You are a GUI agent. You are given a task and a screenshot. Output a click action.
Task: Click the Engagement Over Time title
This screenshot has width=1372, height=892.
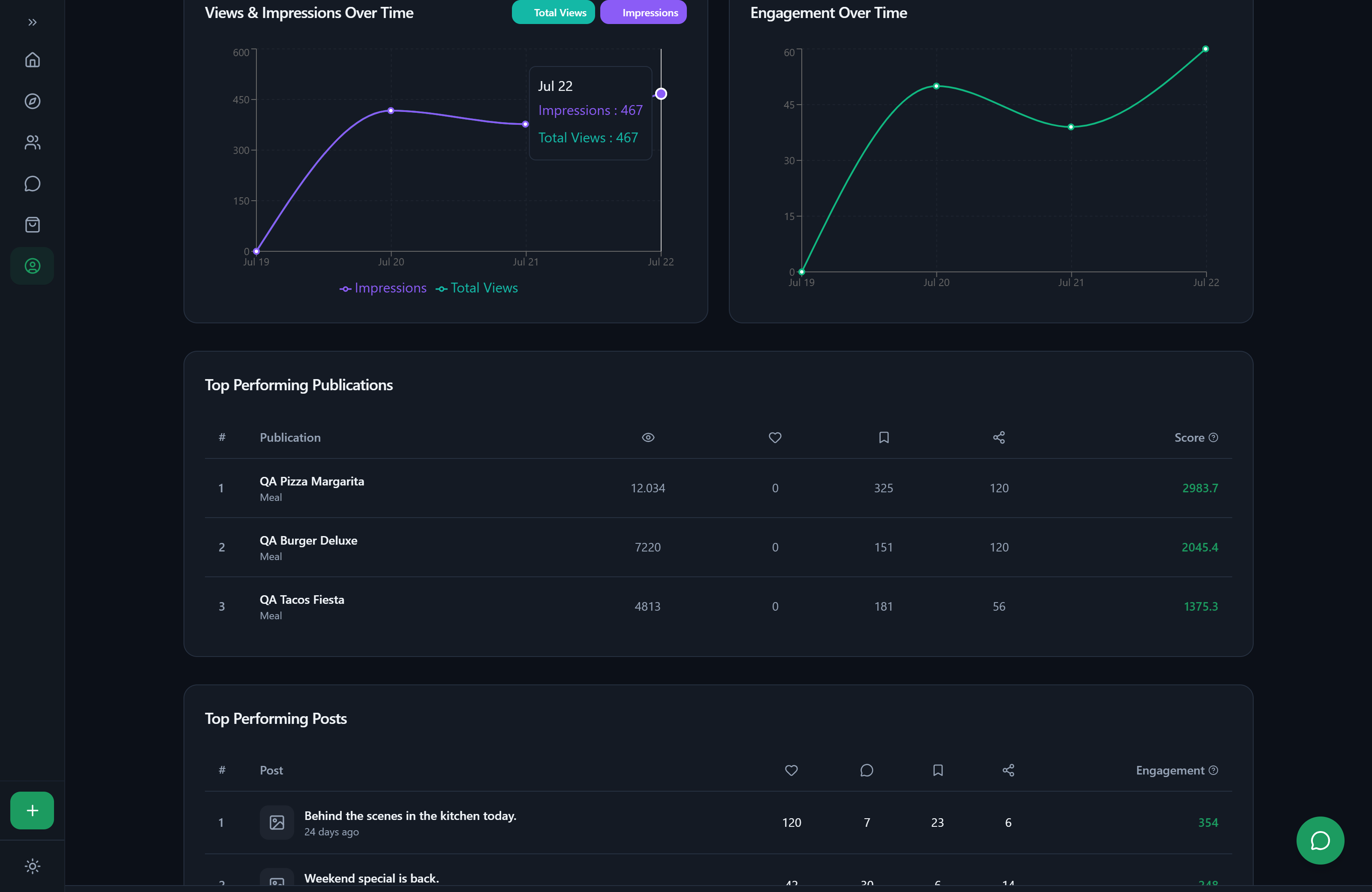tap(828, 13)
